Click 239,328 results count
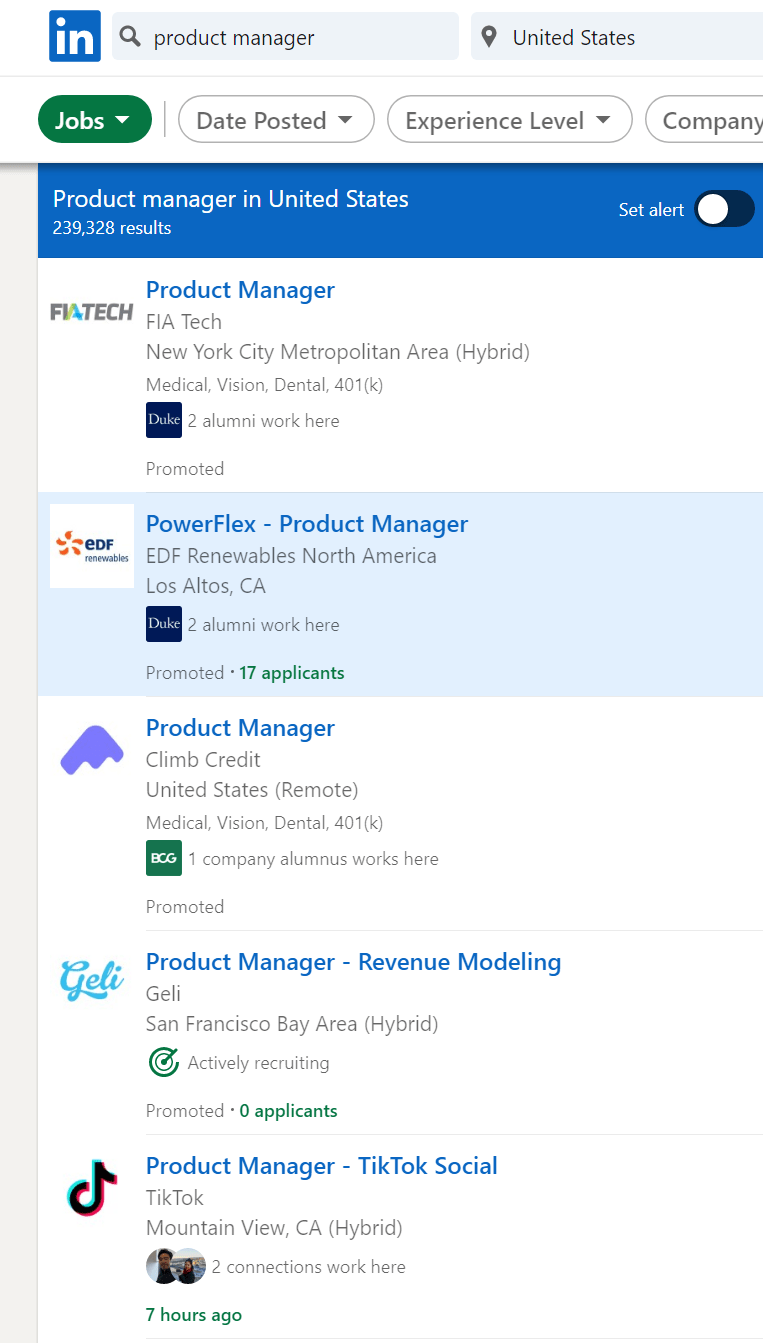The height and width of the screenshot is (1343, 763). click(112, 228)
